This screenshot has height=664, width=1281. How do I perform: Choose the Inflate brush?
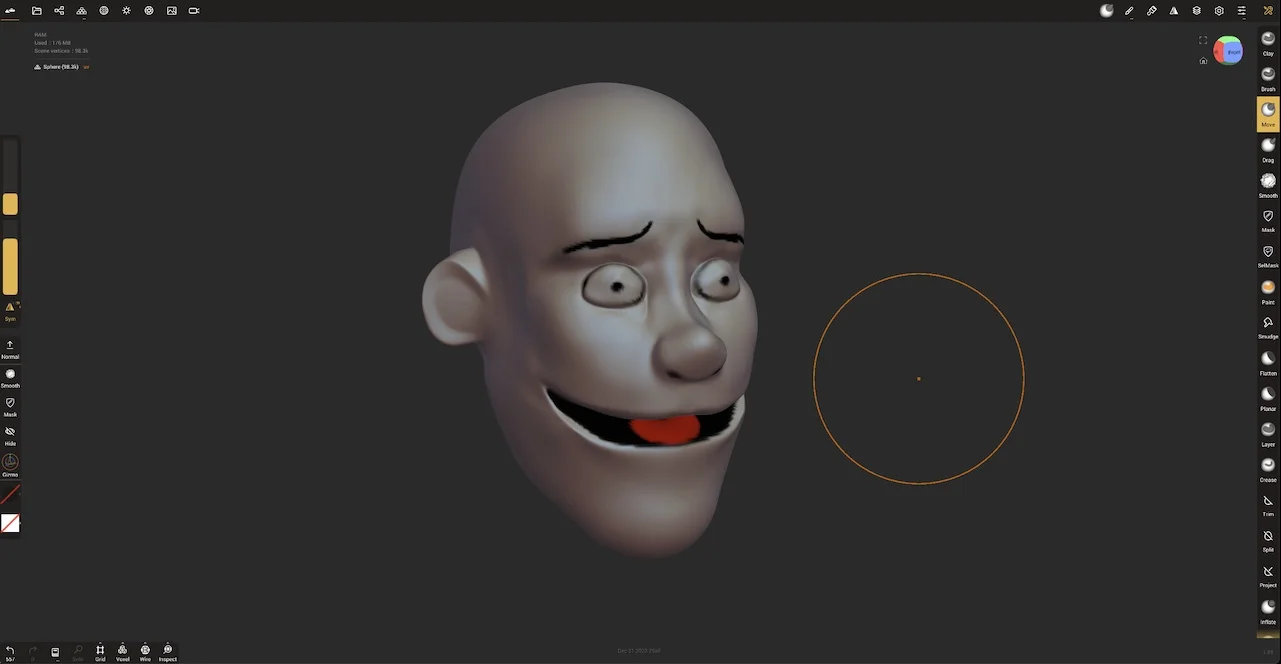(x=1268, y=612)
